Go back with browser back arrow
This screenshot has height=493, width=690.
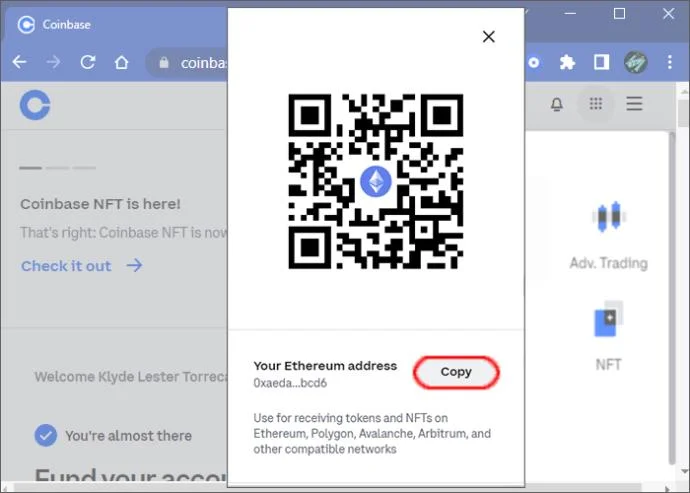click(19, 62)
